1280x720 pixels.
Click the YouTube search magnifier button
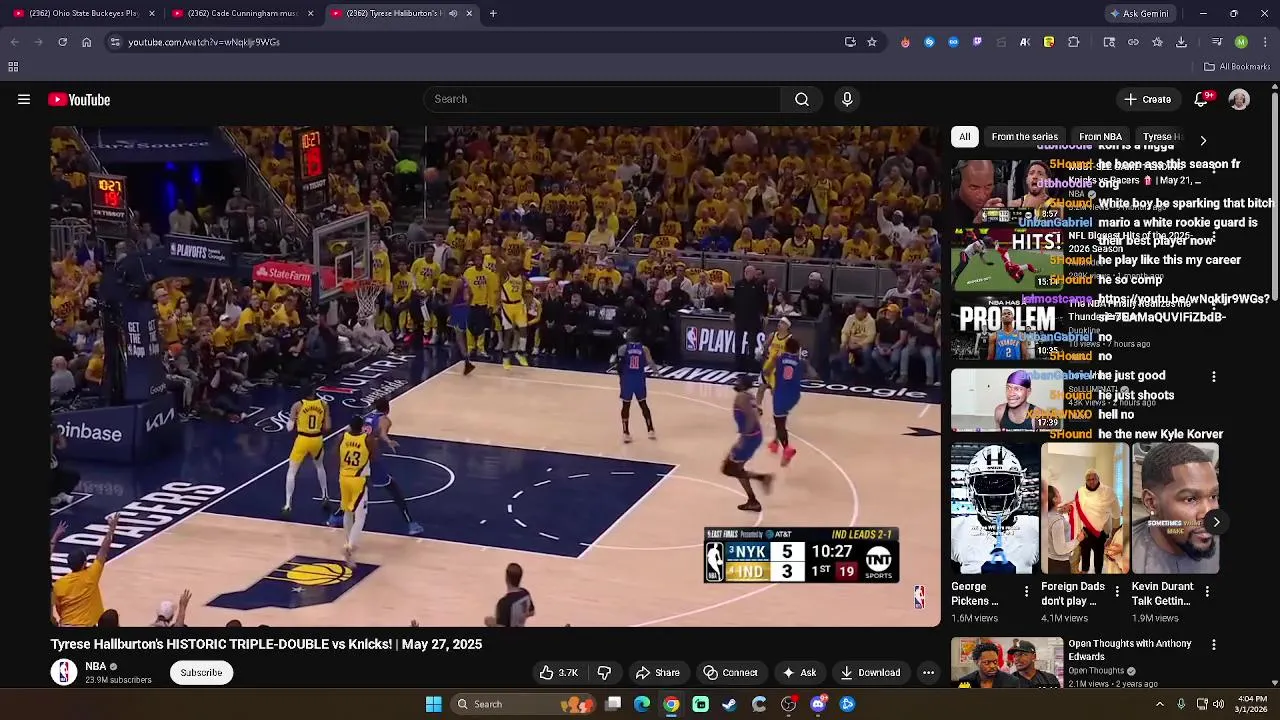(x=802, y=99)
